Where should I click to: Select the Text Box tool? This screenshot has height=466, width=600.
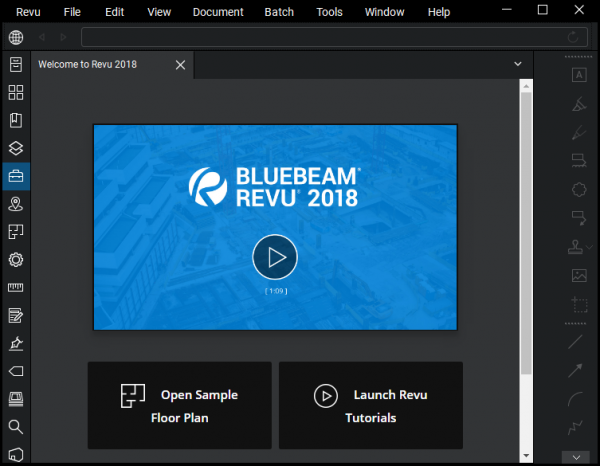[x=578, y=75]
